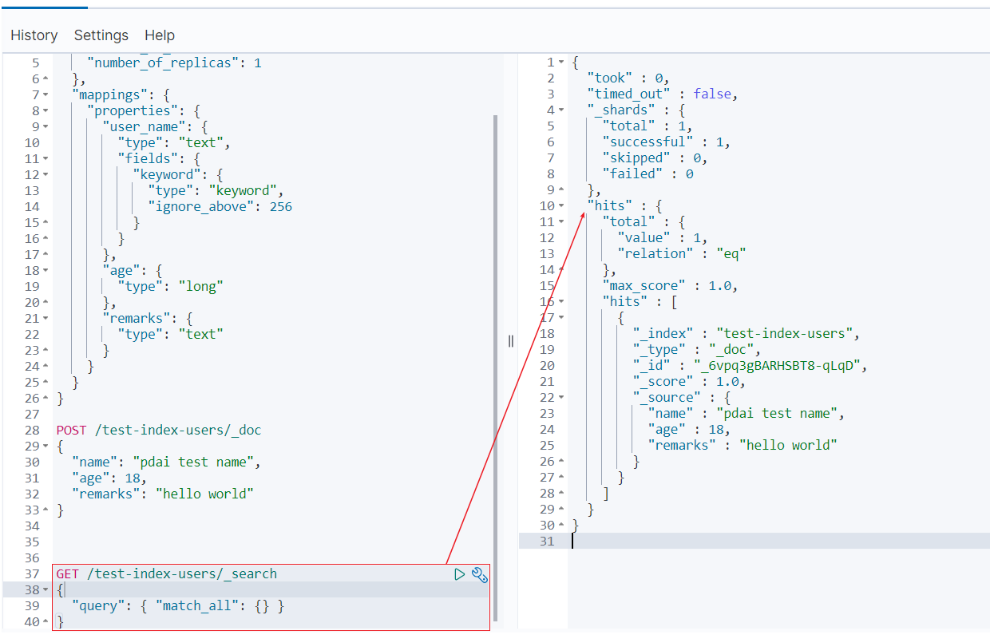Run the GET _search request with the play icon

[x=460, y=574]
